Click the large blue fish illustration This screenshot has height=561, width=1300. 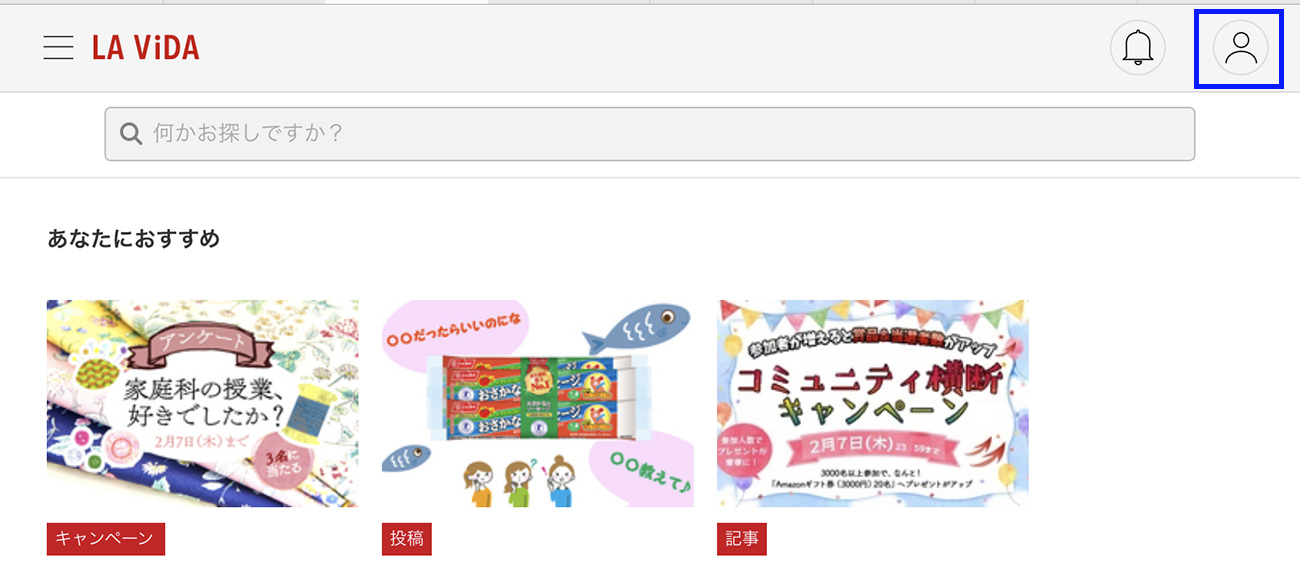coord(640,324)
